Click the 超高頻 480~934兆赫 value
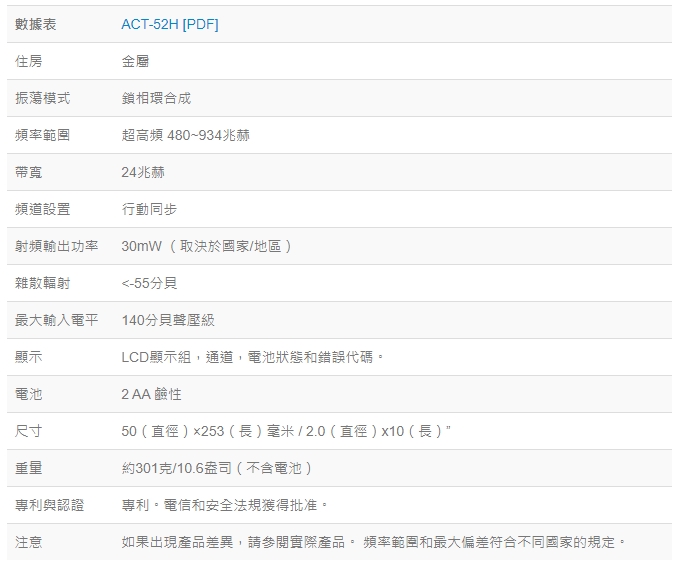Screen dimensions: 677x565 coord(185,135)
